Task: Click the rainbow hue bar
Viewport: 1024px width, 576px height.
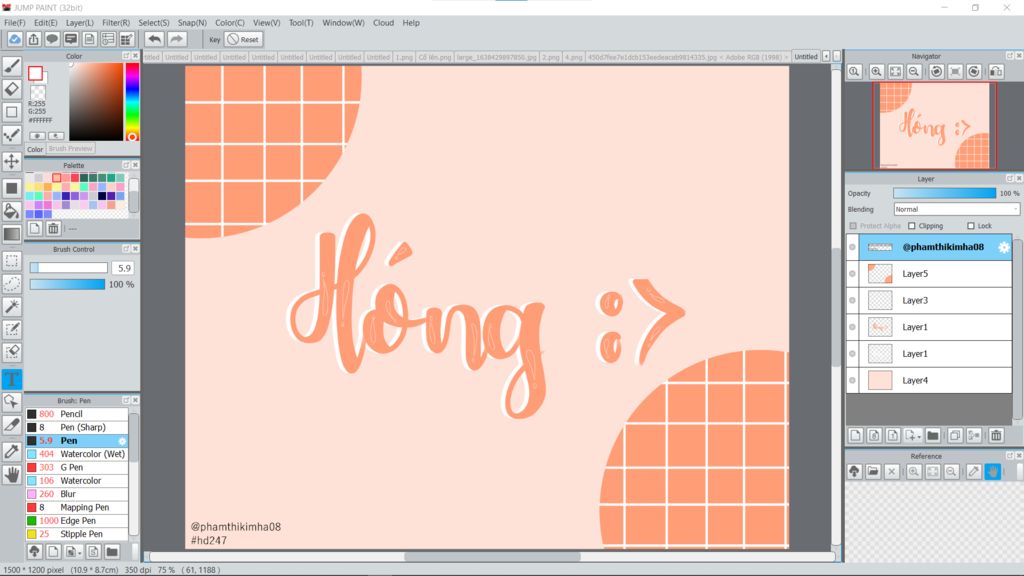Action: (132, 101)
